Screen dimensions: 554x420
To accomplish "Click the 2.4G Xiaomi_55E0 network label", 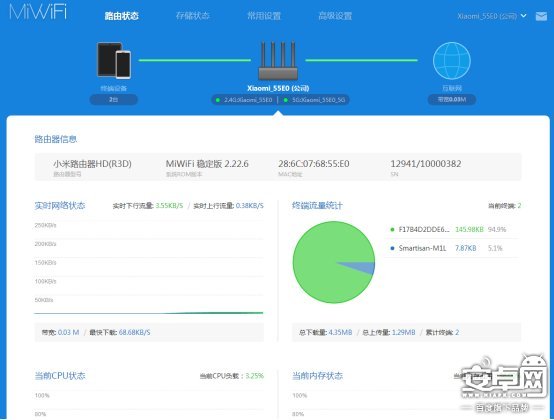I will (248, 100).
